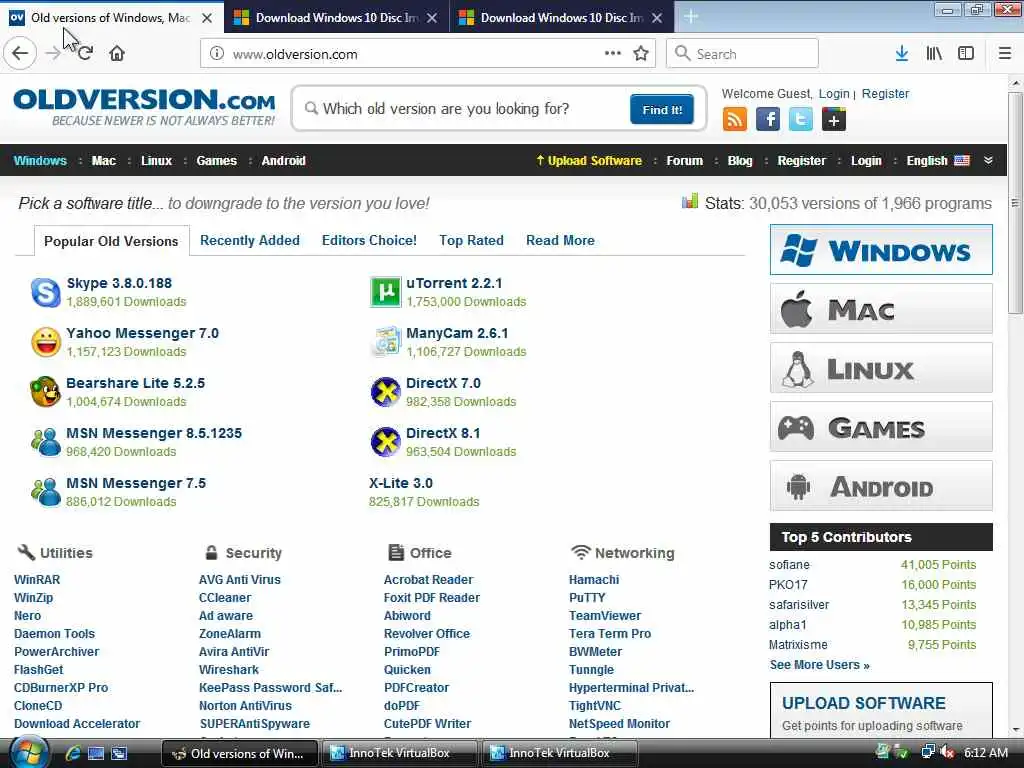This screenshot has width=1024, height=768.
Task: Click the large Android platform button
Action: (881, 486)
